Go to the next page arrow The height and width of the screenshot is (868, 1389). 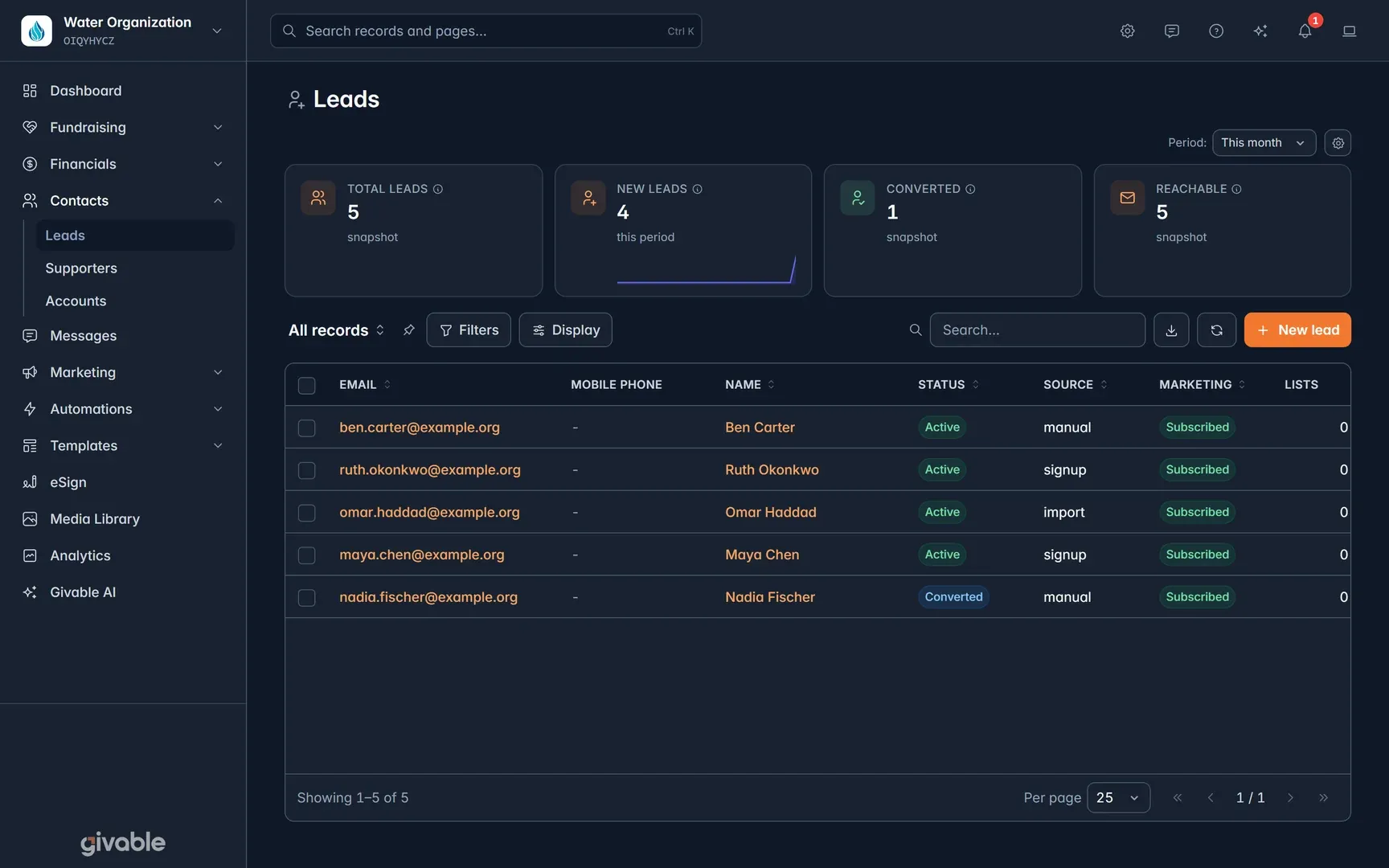coord(1290,797)
